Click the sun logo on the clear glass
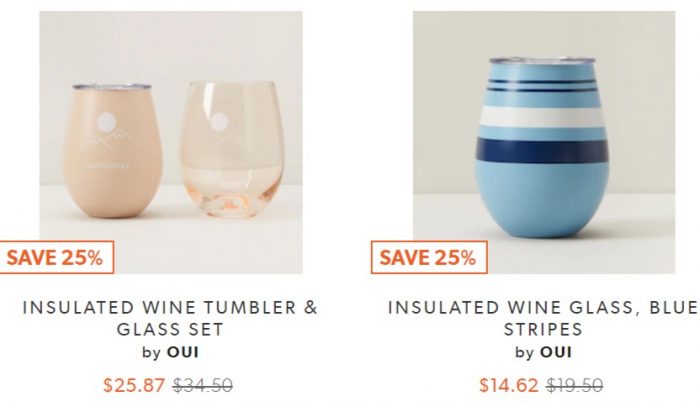Viewport: 700px width, 402px height. tap(219, 122)
